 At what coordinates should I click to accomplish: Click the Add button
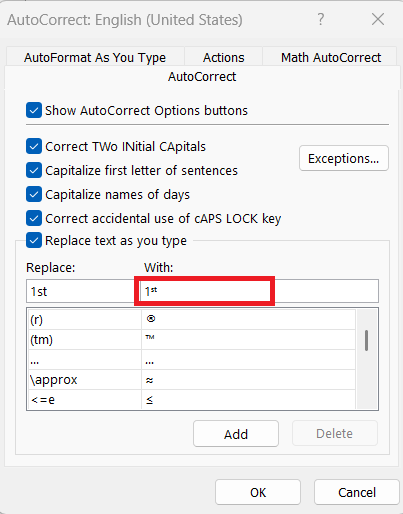pyautogui.click(x=236, y=434)
